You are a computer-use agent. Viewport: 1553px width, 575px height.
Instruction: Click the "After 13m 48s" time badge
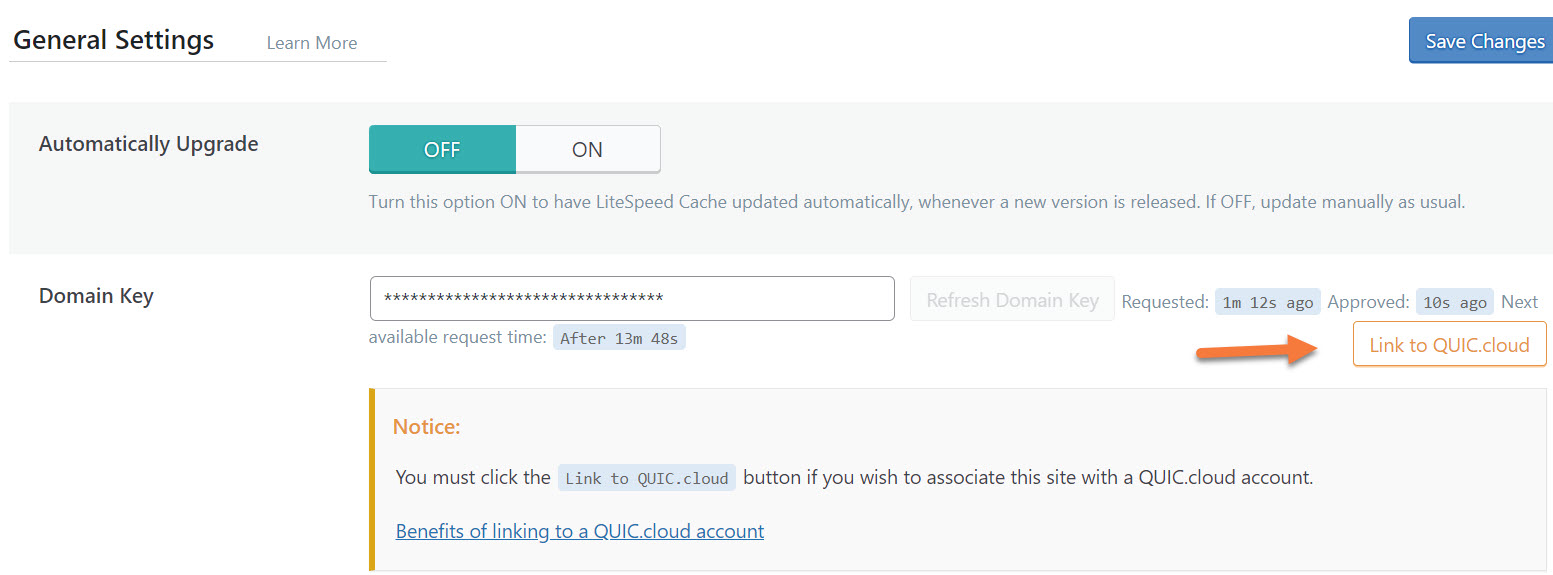[x=619, y=338]
